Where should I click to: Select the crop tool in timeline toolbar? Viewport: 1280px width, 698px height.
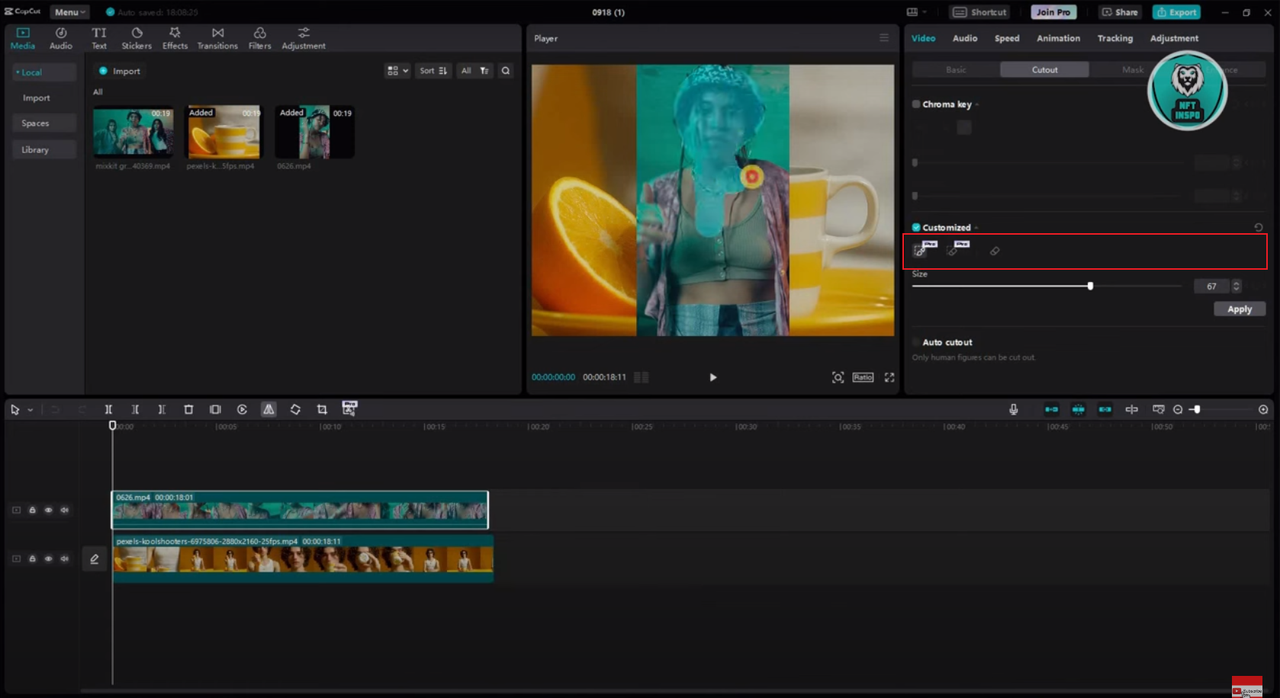(322, 410)
